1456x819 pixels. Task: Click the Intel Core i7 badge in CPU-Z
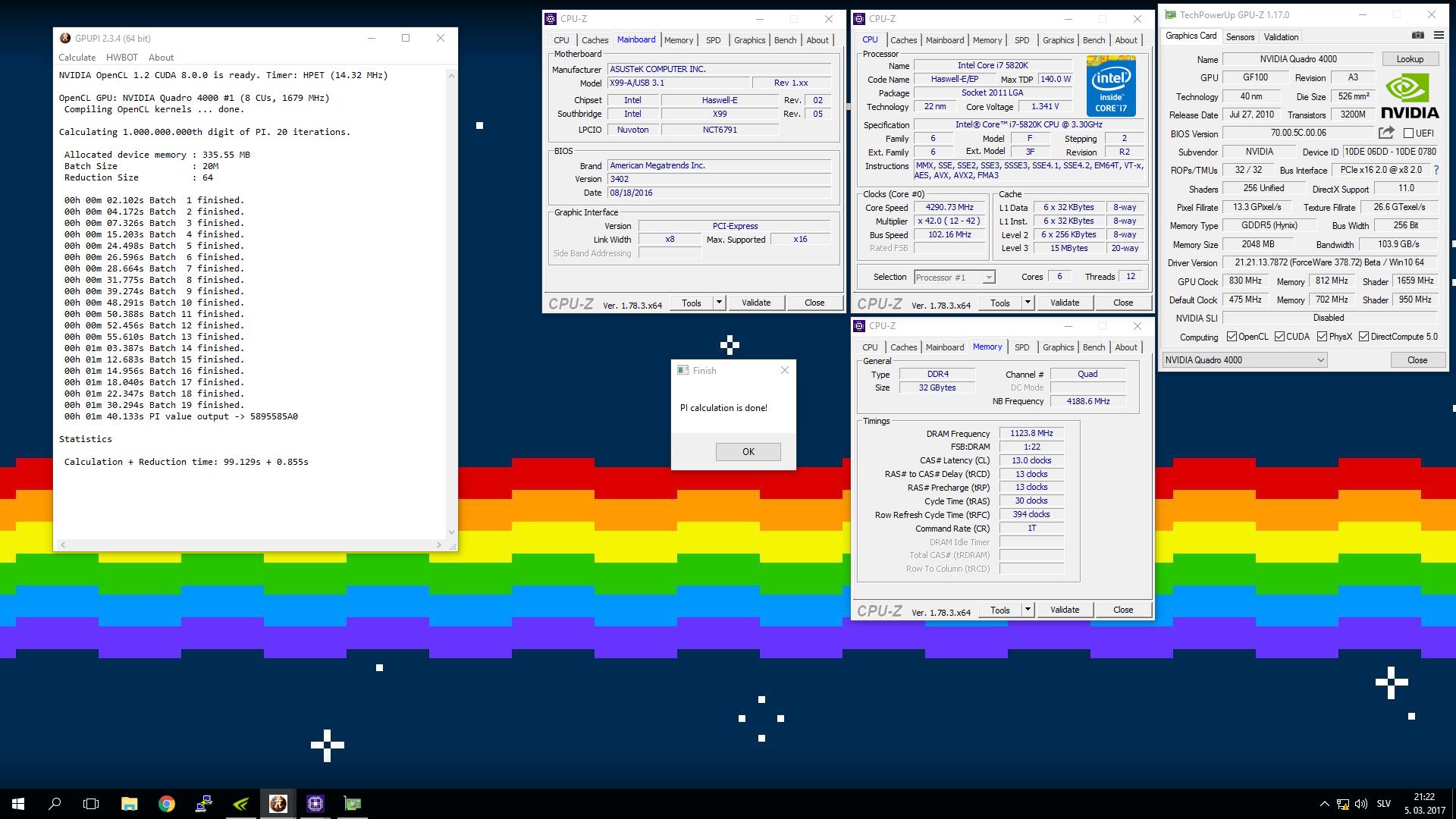tap(1111, 85)
